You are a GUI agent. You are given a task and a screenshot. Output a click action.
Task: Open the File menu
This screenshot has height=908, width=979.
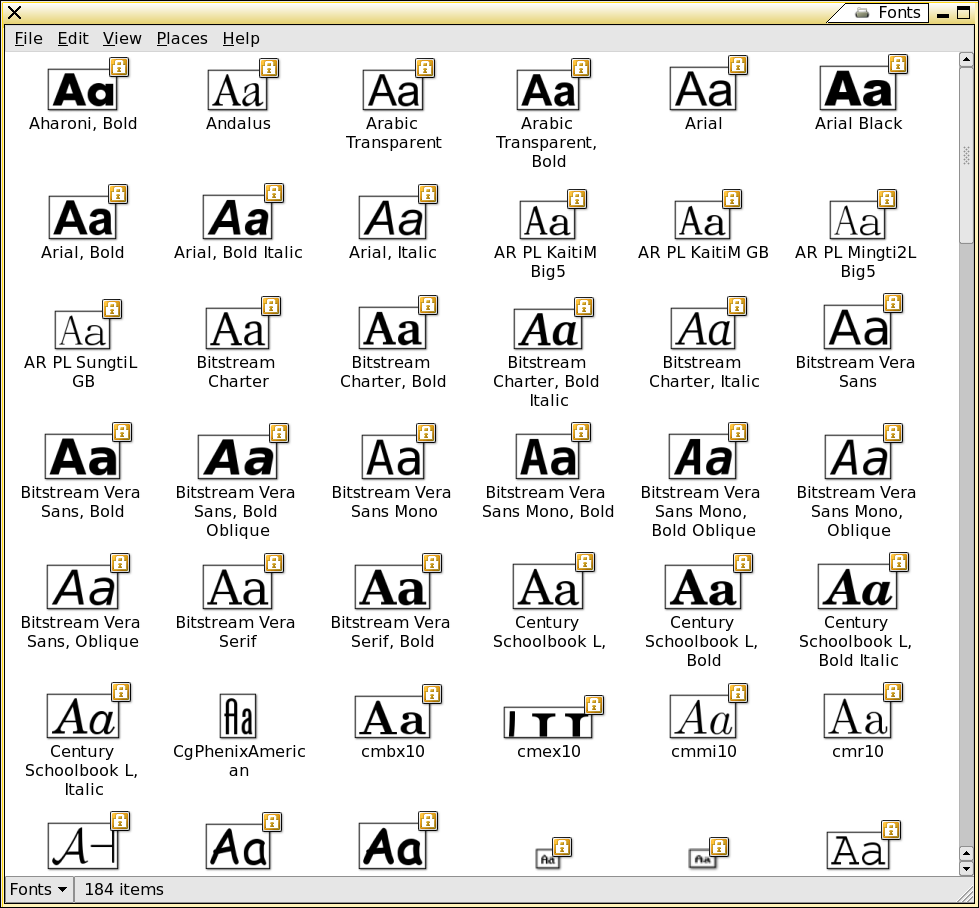click(x=28, y=39)
